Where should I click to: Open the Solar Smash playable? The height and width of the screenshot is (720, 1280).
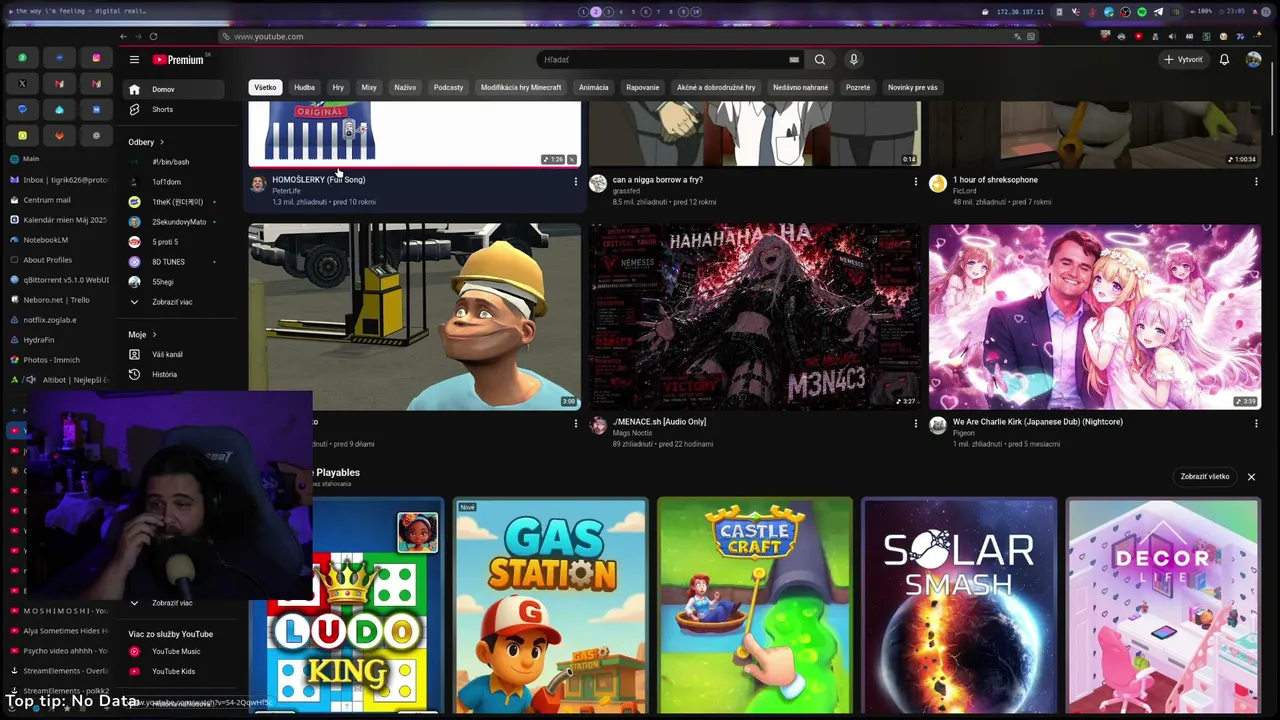[x=959, y=606]
